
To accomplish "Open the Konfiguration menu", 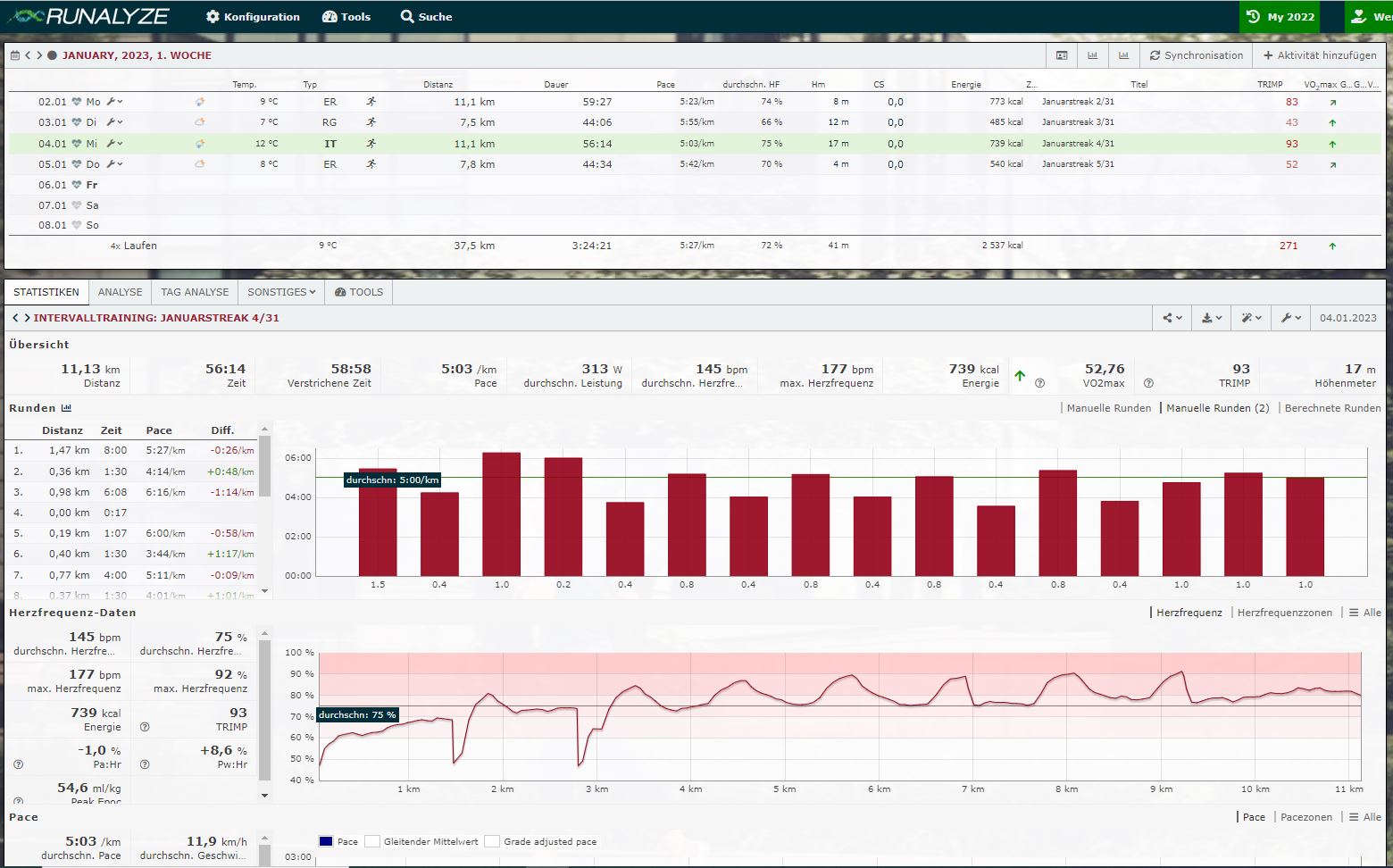I will [x=253, y=16].
